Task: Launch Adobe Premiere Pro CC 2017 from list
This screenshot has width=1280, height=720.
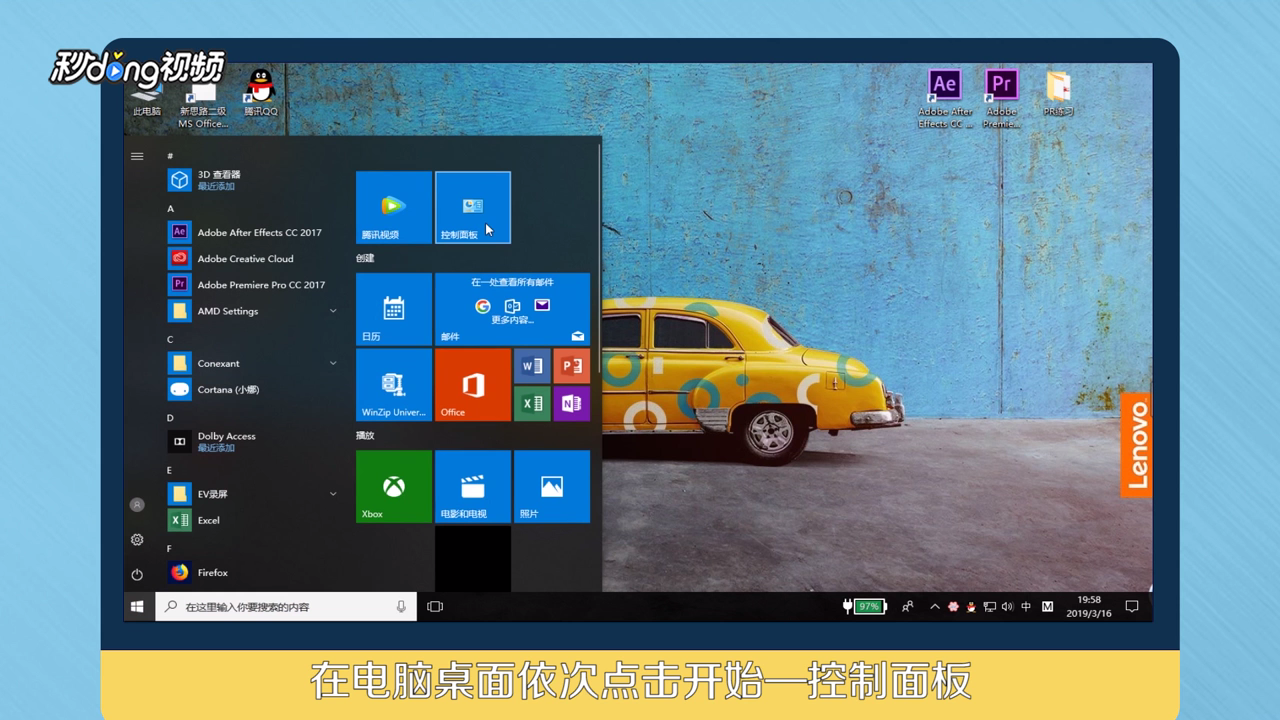Action: coord(254,284)
